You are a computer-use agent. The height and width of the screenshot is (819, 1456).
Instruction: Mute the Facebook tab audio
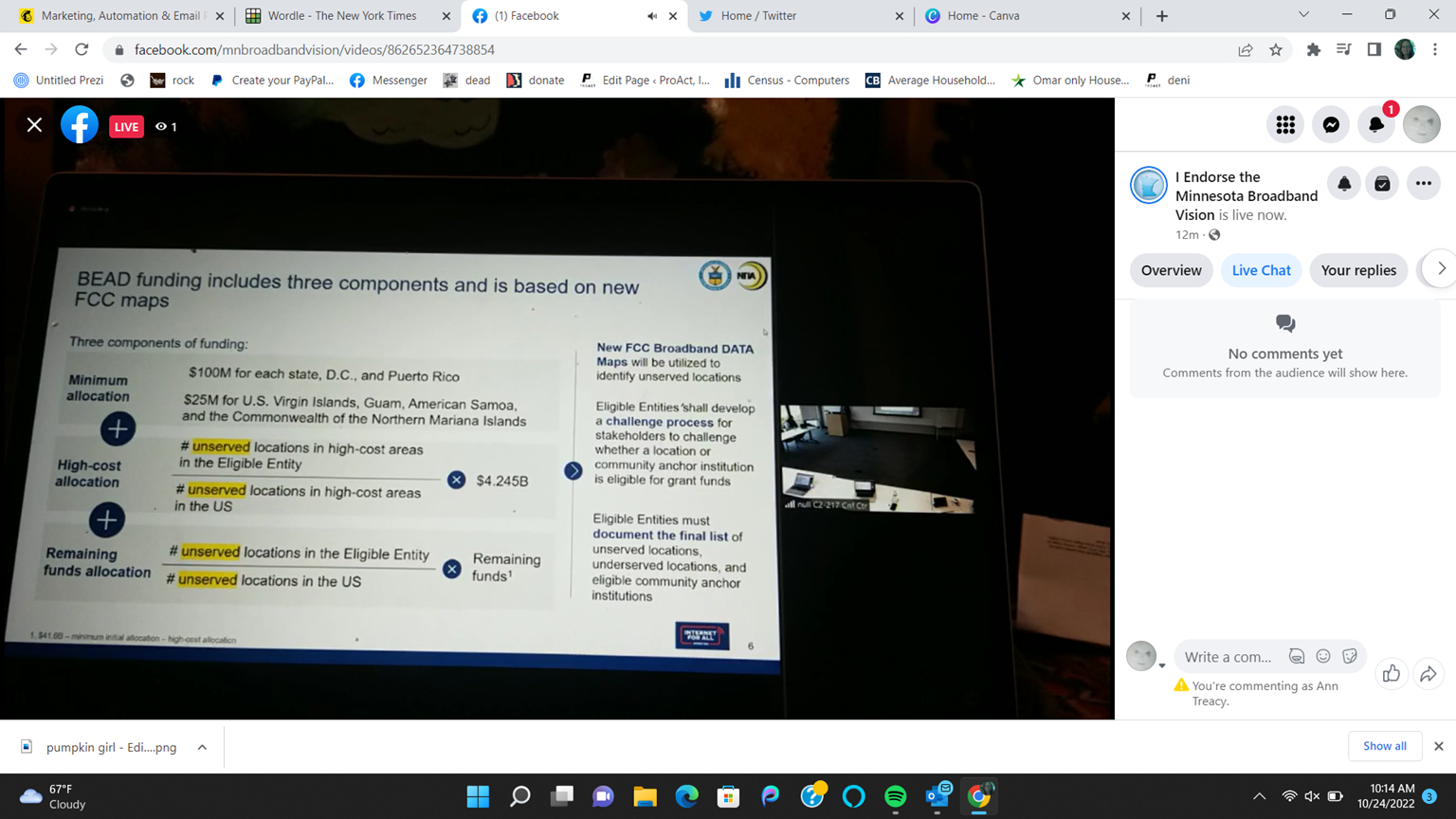click(x=652, y=16)
